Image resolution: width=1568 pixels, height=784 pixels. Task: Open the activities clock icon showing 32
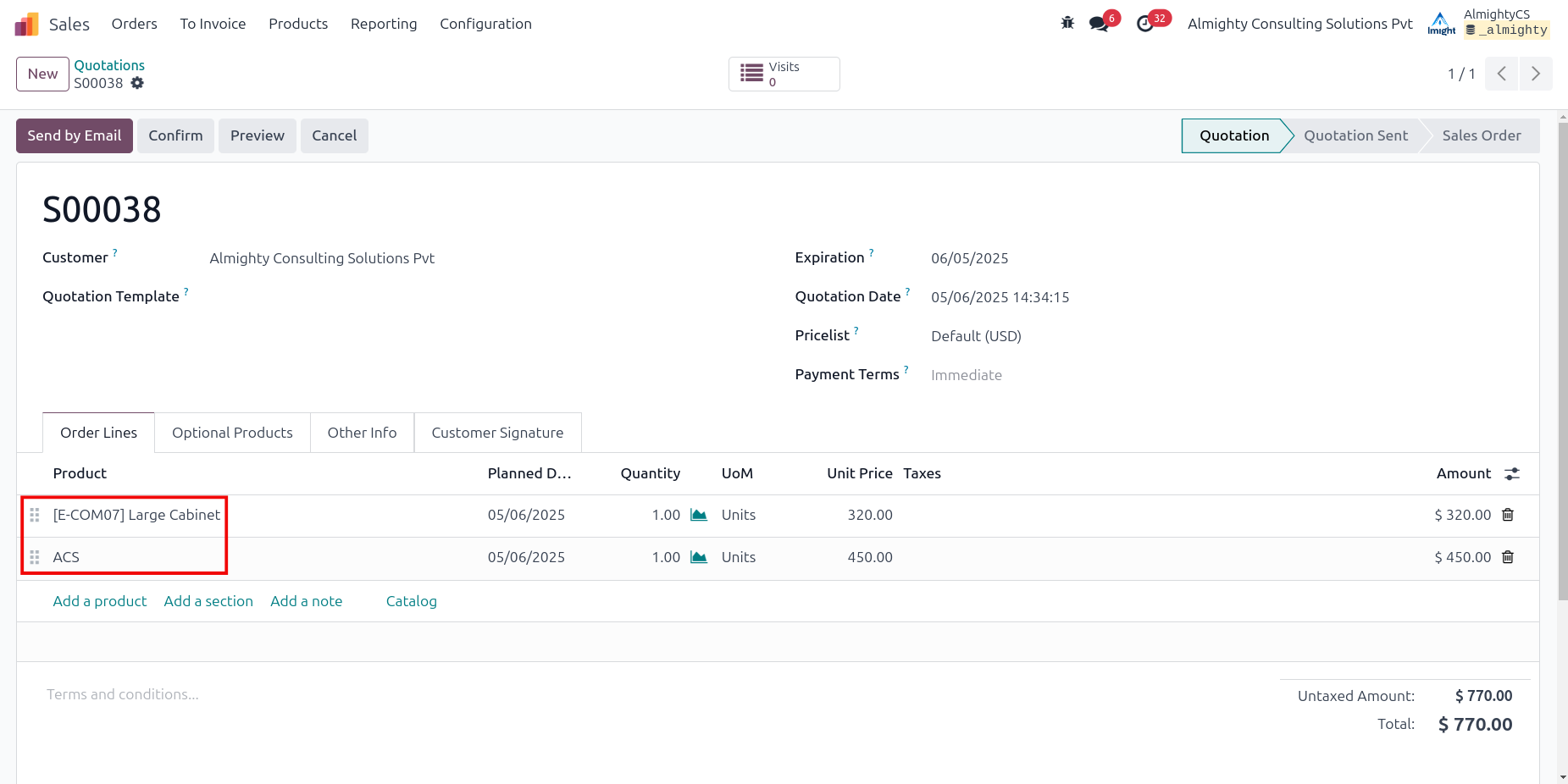click(x=1147, y=23)
